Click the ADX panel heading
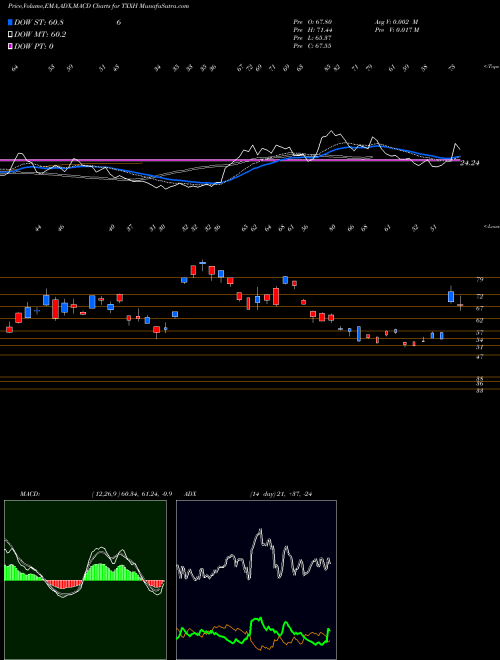The image size is (500, 660). 190,494
